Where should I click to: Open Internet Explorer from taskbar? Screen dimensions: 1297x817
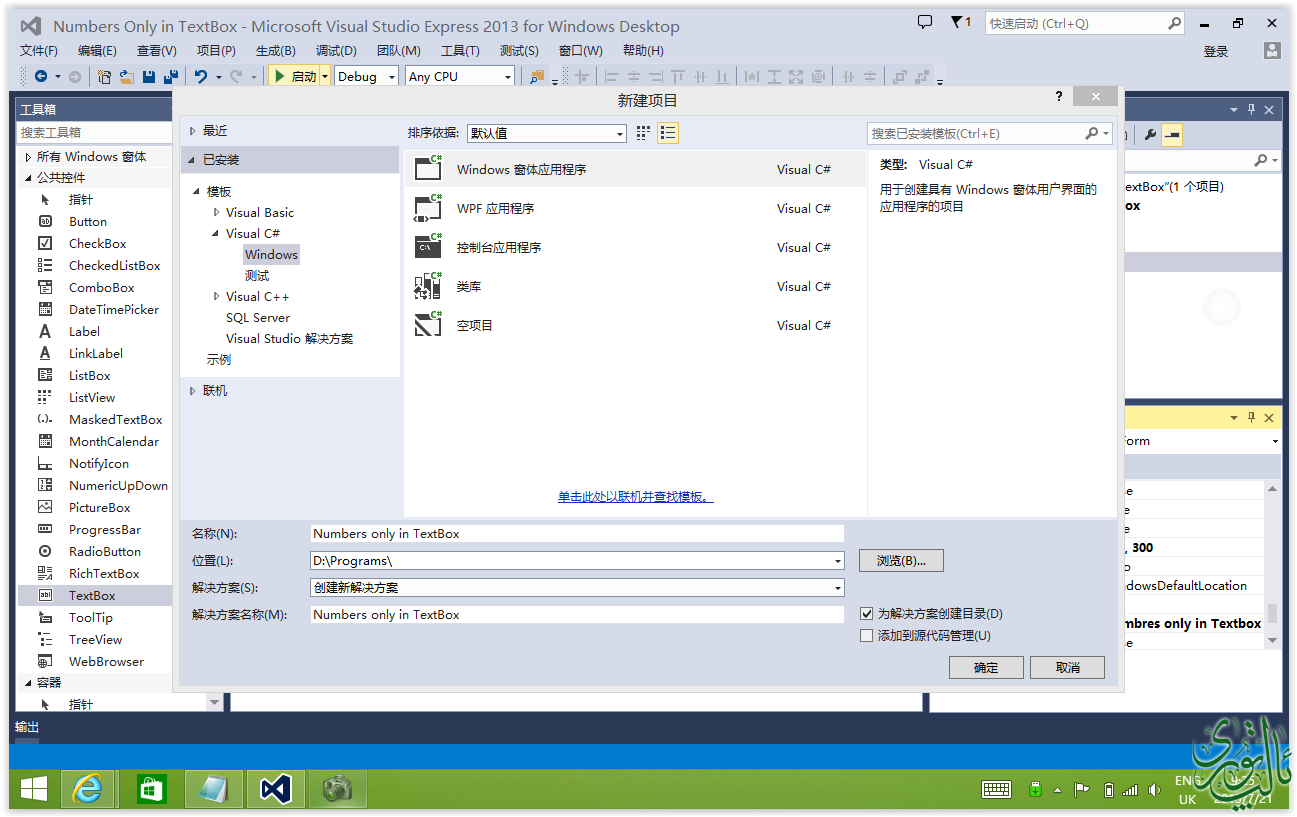(x=88, y=790)
